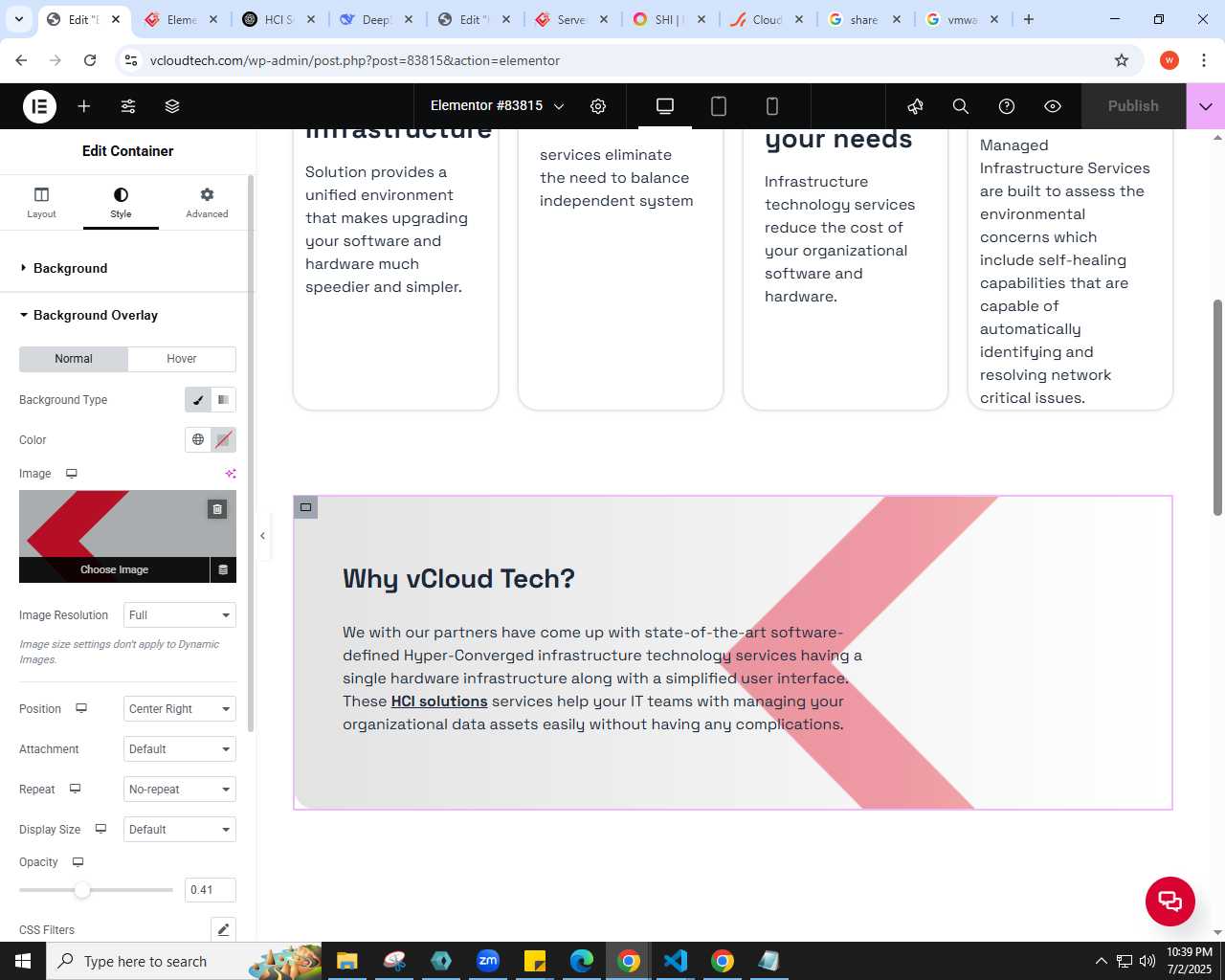
Task: Switch to the Style tab
Action: pos(121,203)
